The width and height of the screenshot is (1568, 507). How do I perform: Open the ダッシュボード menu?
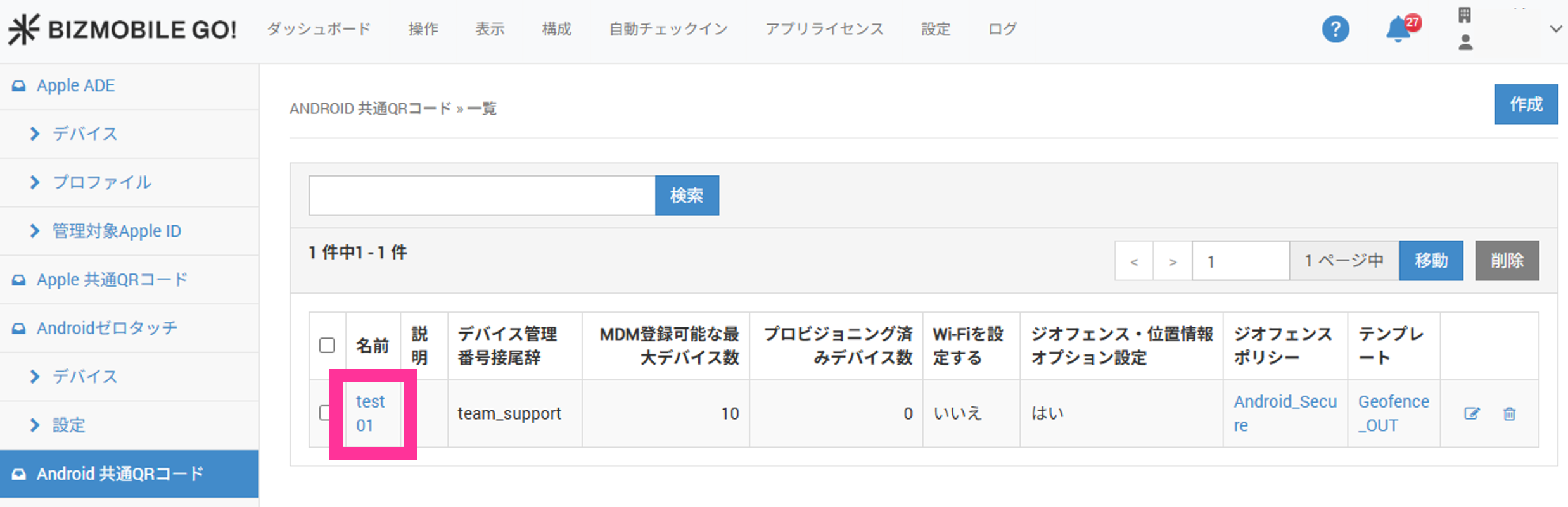[319, 29]
